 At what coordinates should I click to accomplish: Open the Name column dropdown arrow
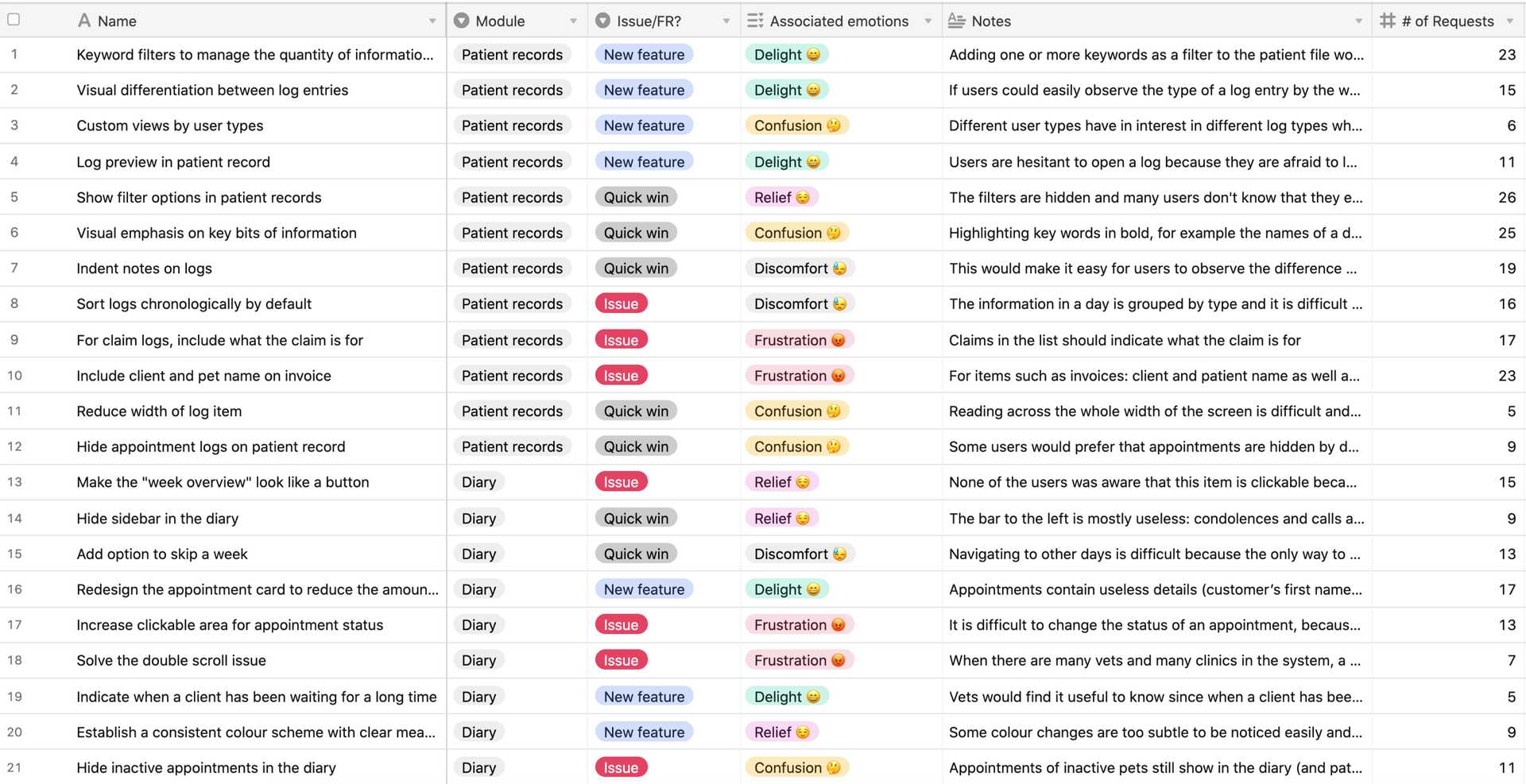tap(432, 21)
